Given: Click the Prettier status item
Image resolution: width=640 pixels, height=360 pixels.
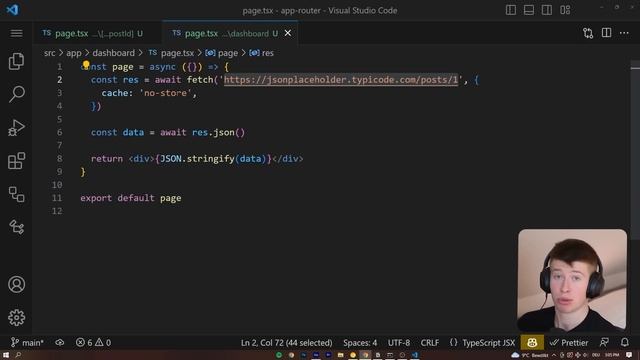Looking at the screenshot, I should 569,342.
